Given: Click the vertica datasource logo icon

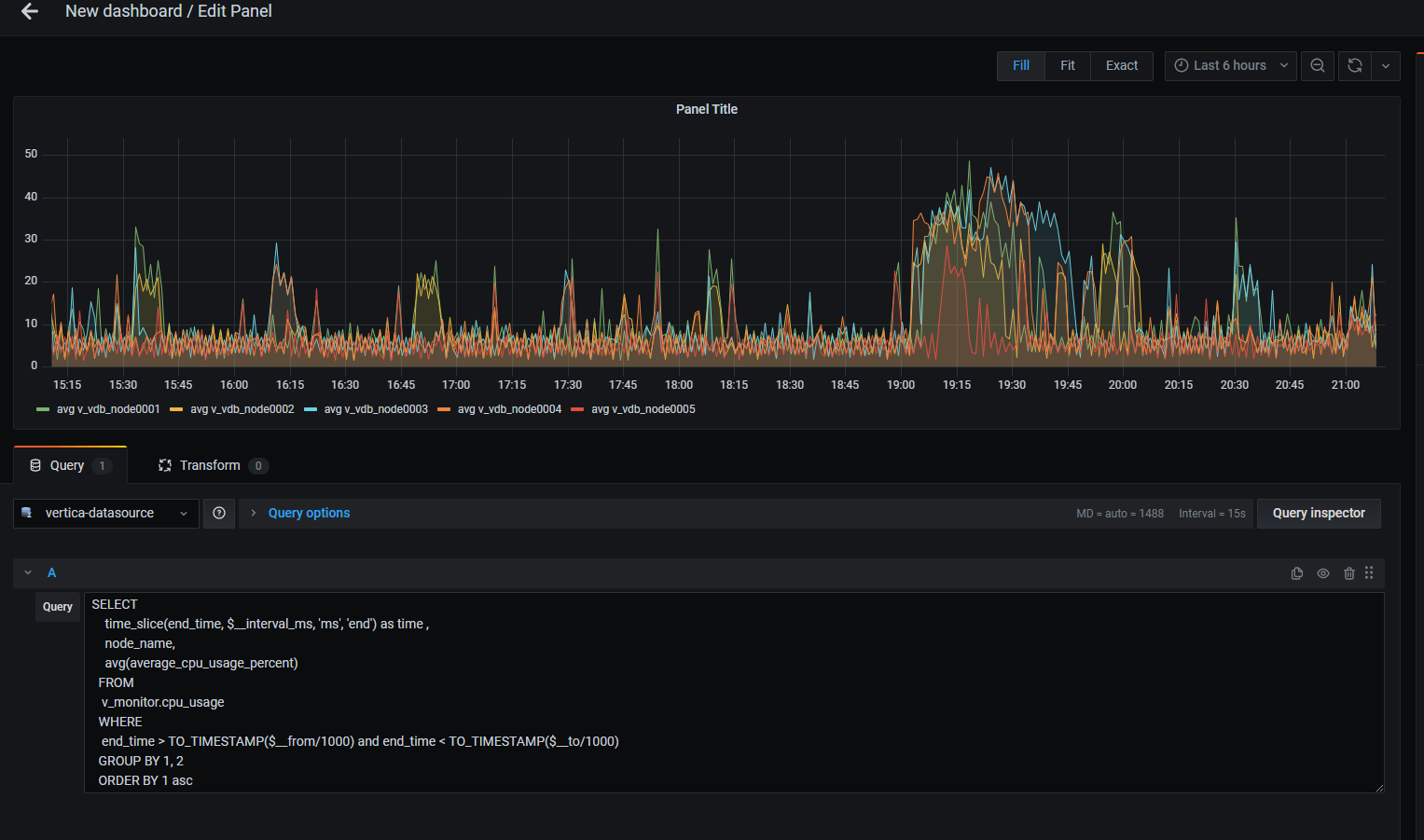Looking at the screenshot, I should point(27,513).
